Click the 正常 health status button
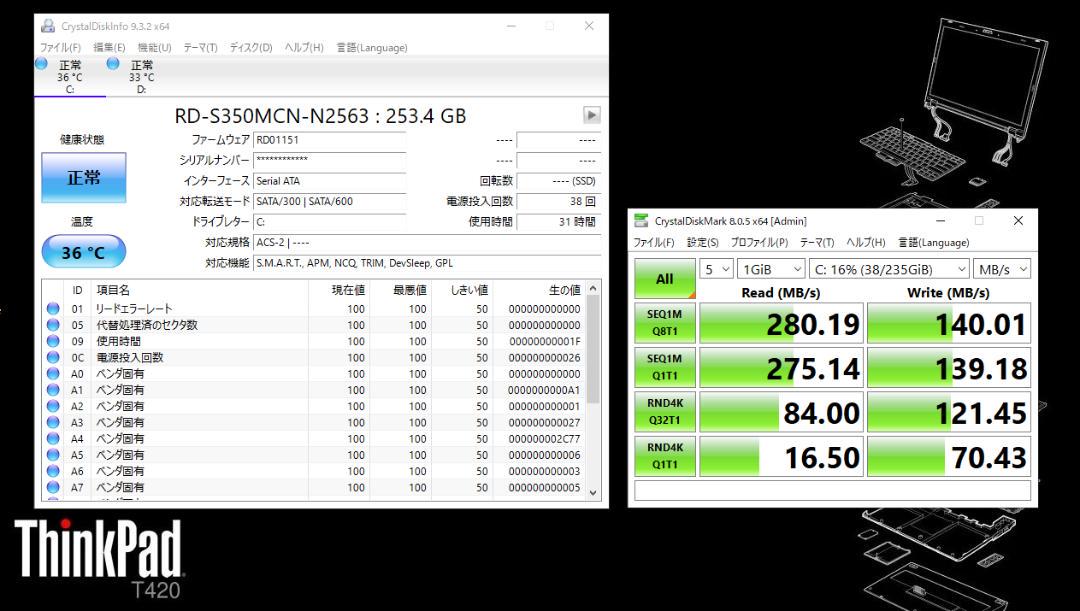The height and width of the screenshot is (611, 1080). 84,178
